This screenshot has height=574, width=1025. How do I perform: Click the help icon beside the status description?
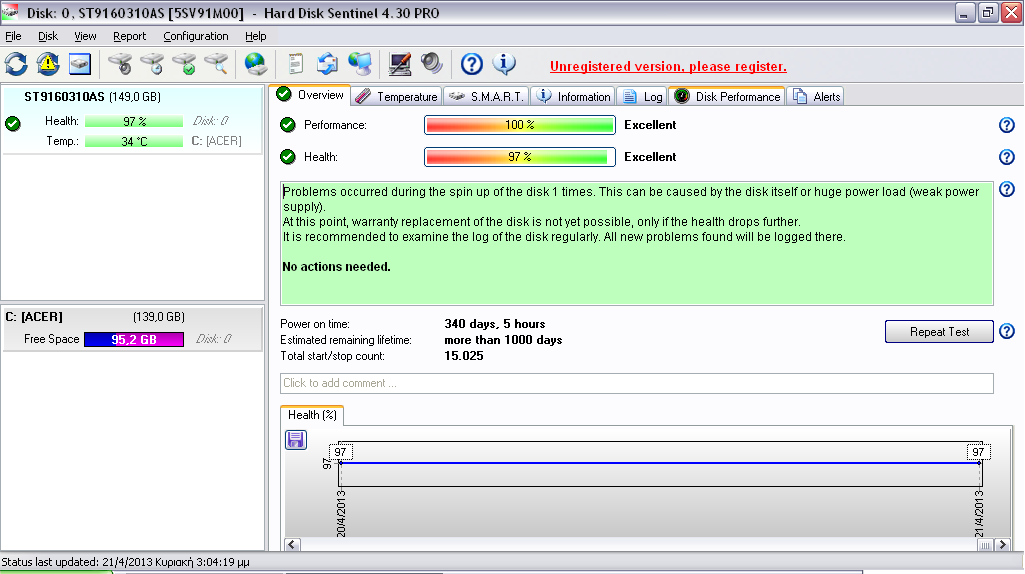click(1007, 190)
